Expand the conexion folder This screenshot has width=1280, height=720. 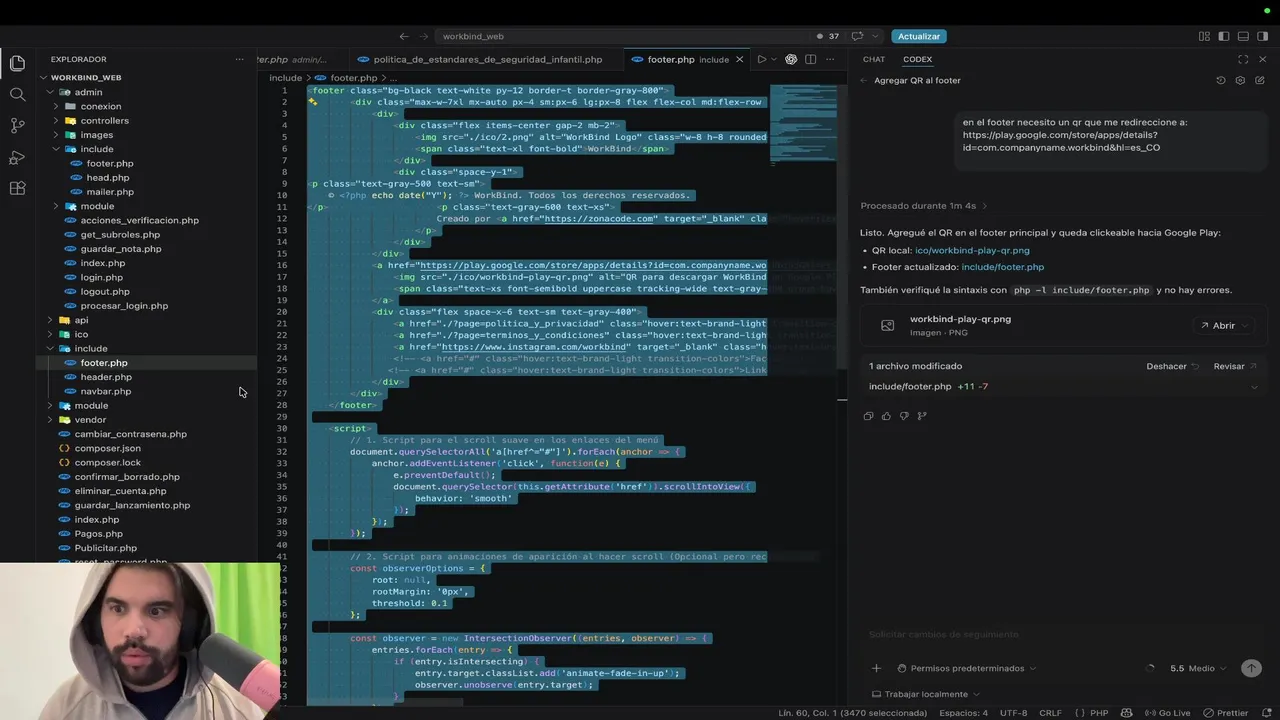pos(100,106)
